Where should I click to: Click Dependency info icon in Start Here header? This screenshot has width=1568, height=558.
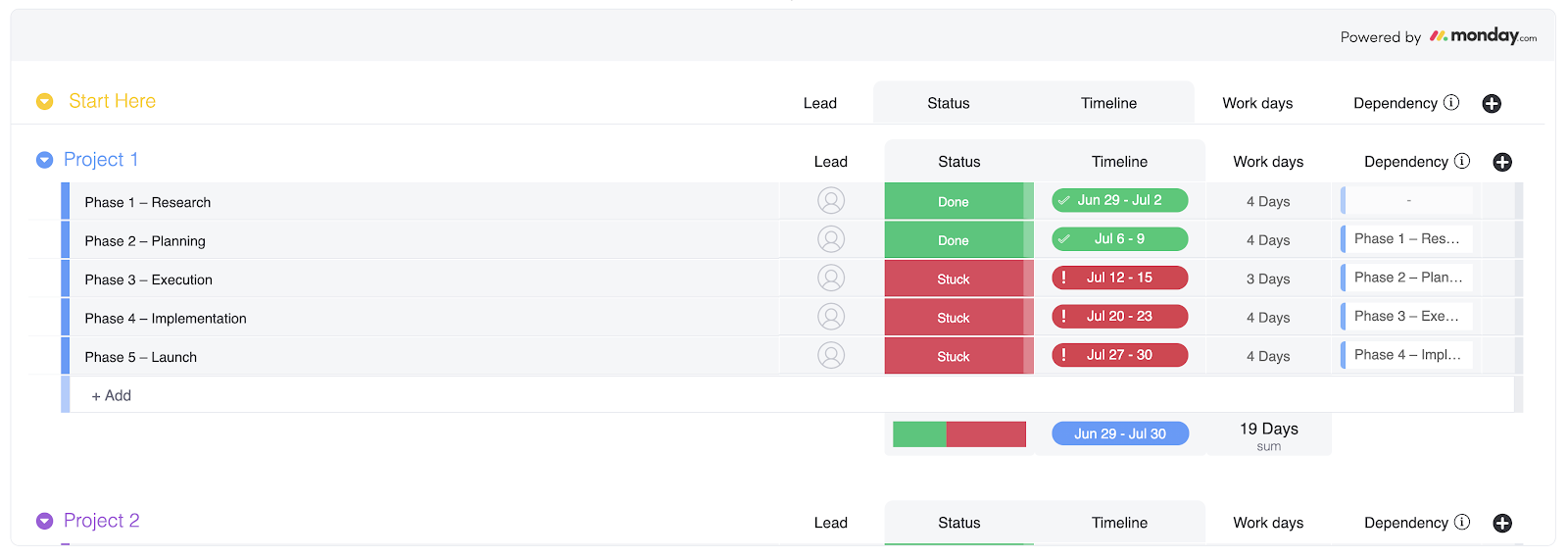(x=1451, y=102)
